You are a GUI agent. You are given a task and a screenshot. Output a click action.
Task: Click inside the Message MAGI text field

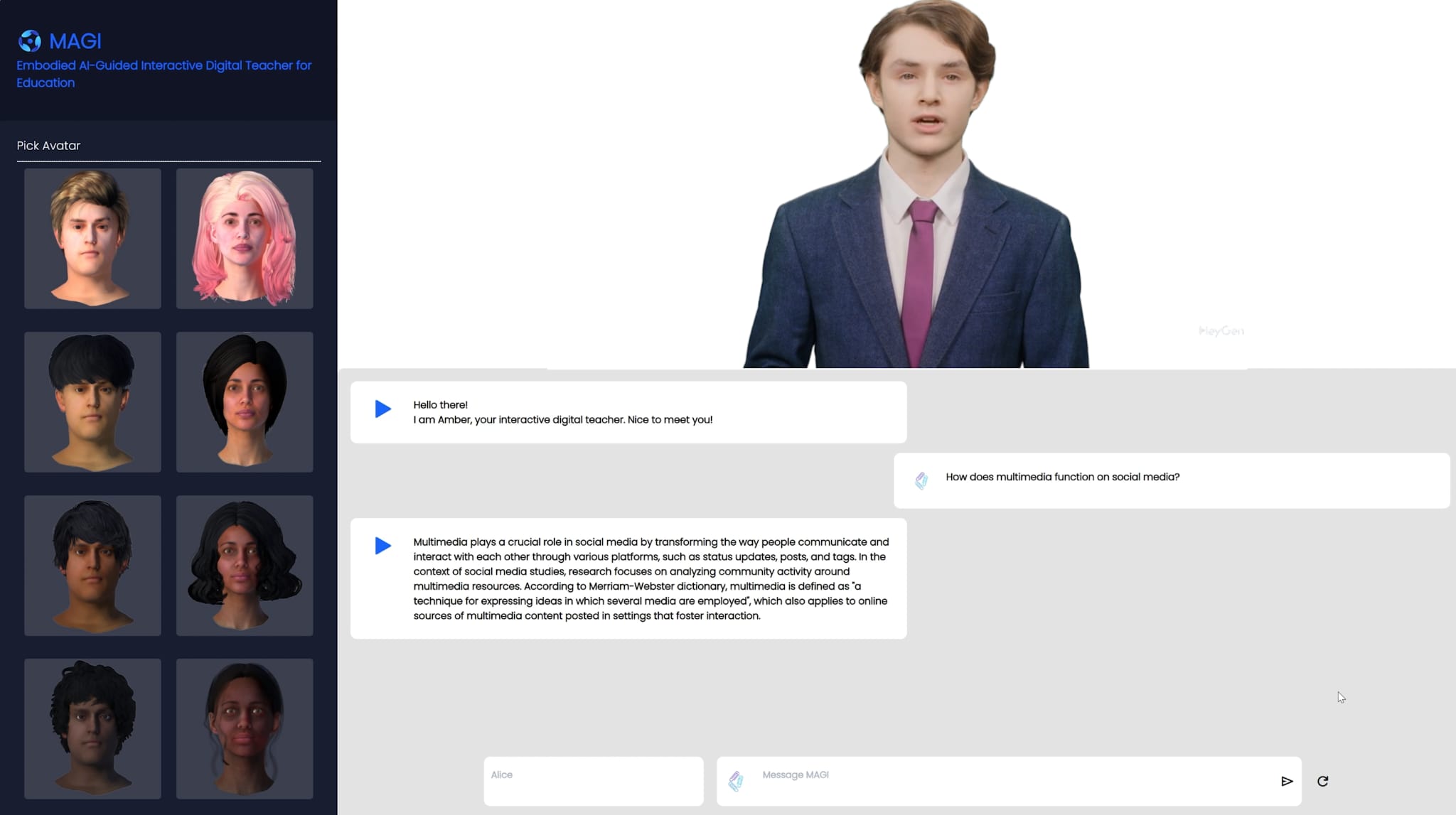pyautogui.click(x=924, y=780)
